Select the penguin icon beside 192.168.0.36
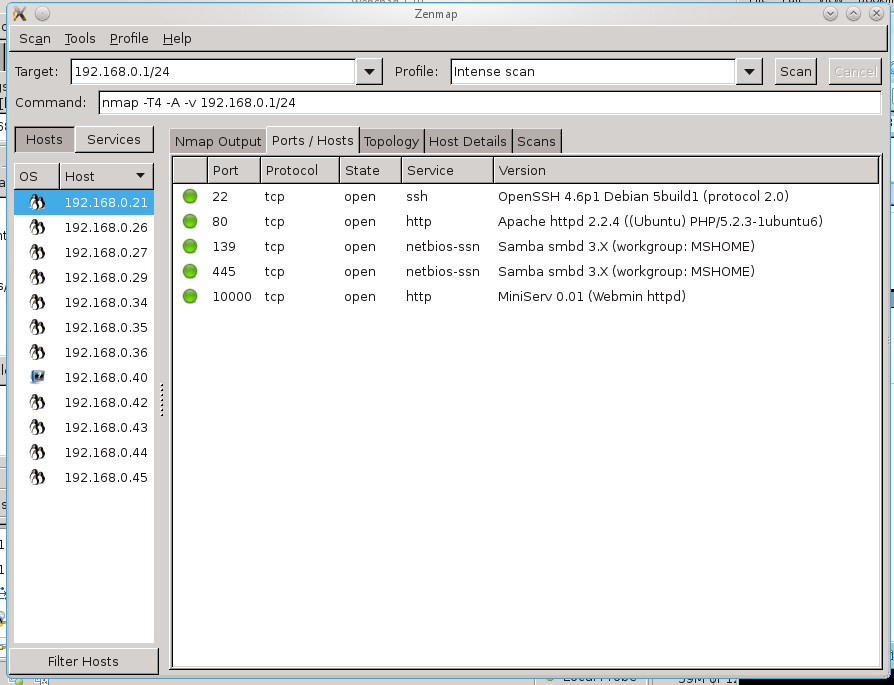 36,352
